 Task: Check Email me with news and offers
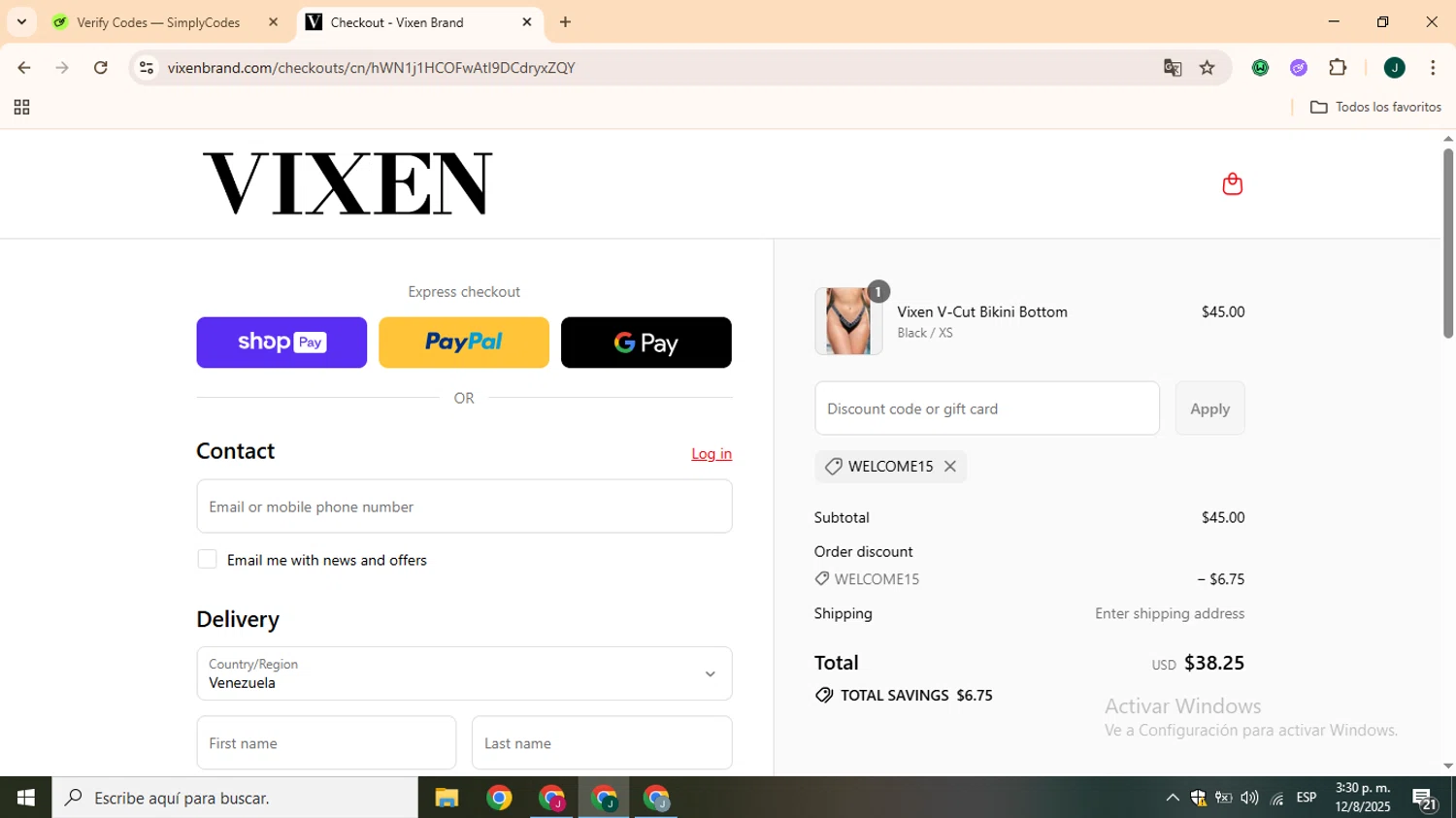click(207, 559)
